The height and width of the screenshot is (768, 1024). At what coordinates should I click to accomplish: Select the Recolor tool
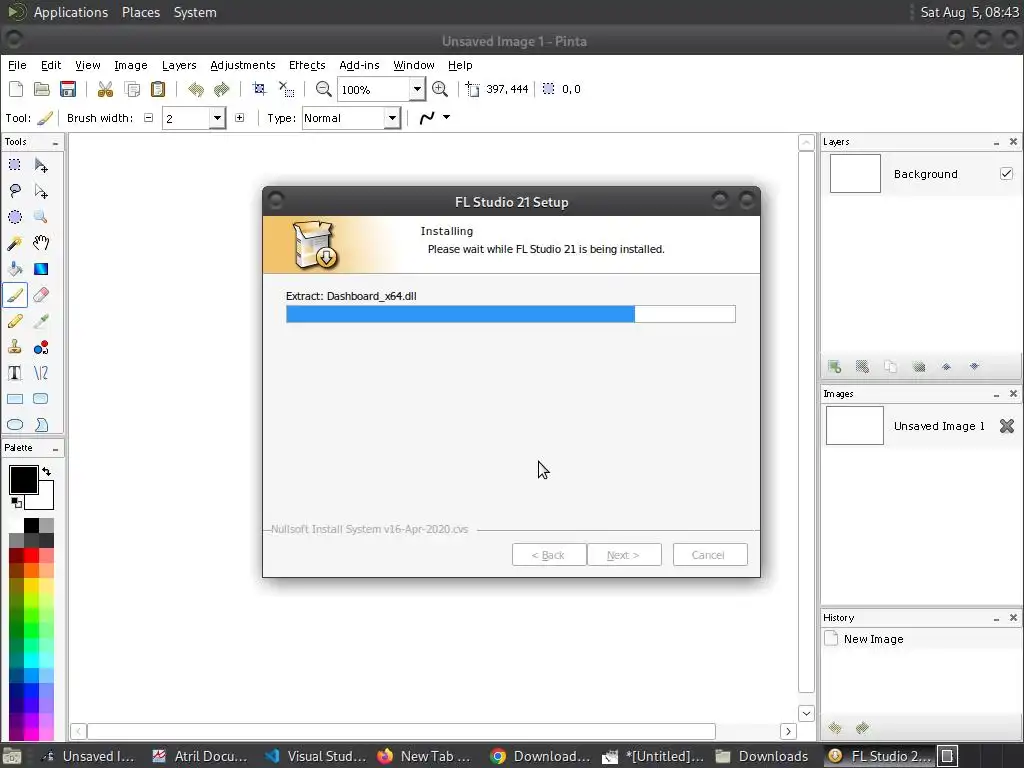[x=41, y=347]
